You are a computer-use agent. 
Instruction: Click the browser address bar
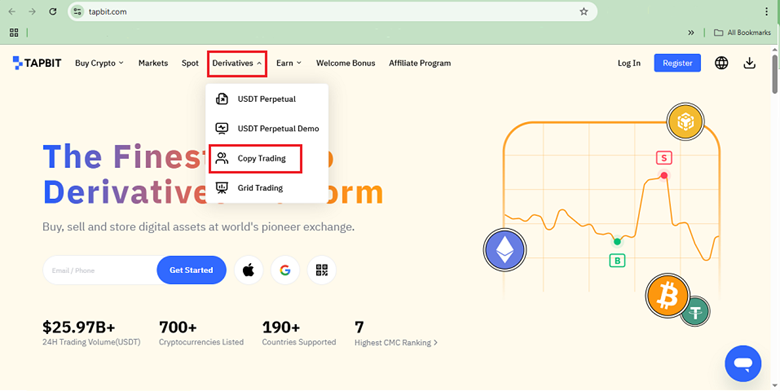tap(332, 11)
